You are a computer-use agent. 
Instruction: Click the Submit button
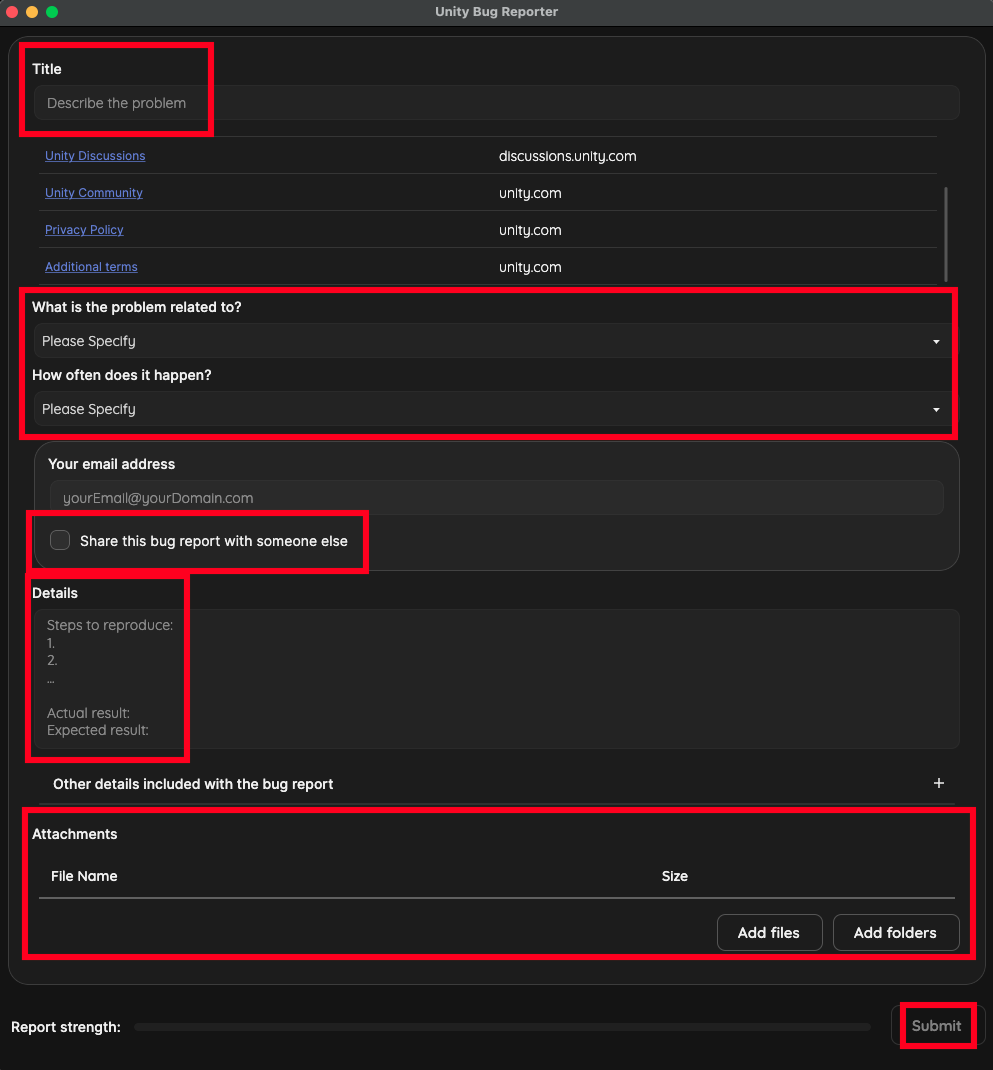point(936,1026)
